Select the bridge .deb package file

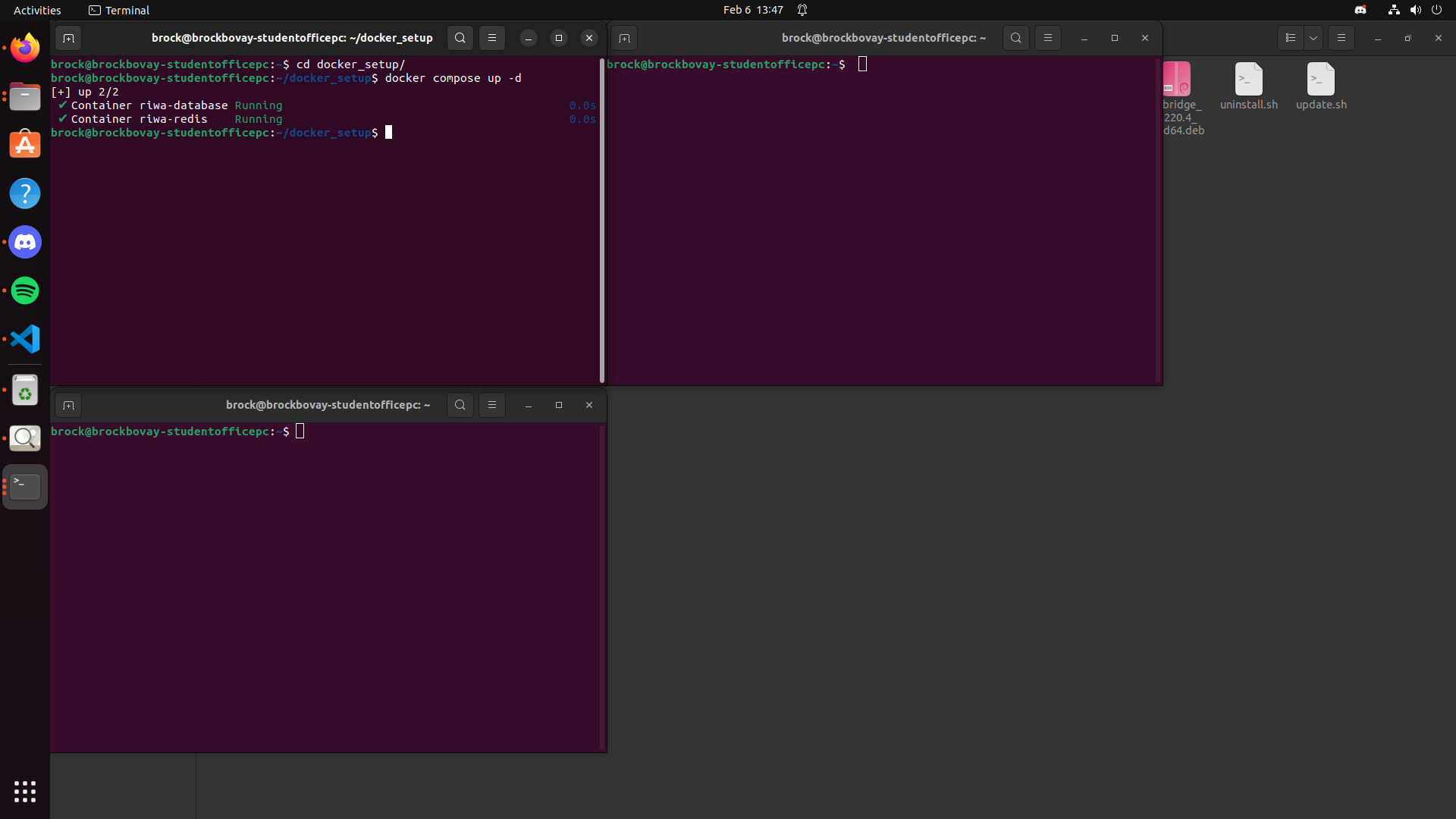click(x=1181, y=99)
